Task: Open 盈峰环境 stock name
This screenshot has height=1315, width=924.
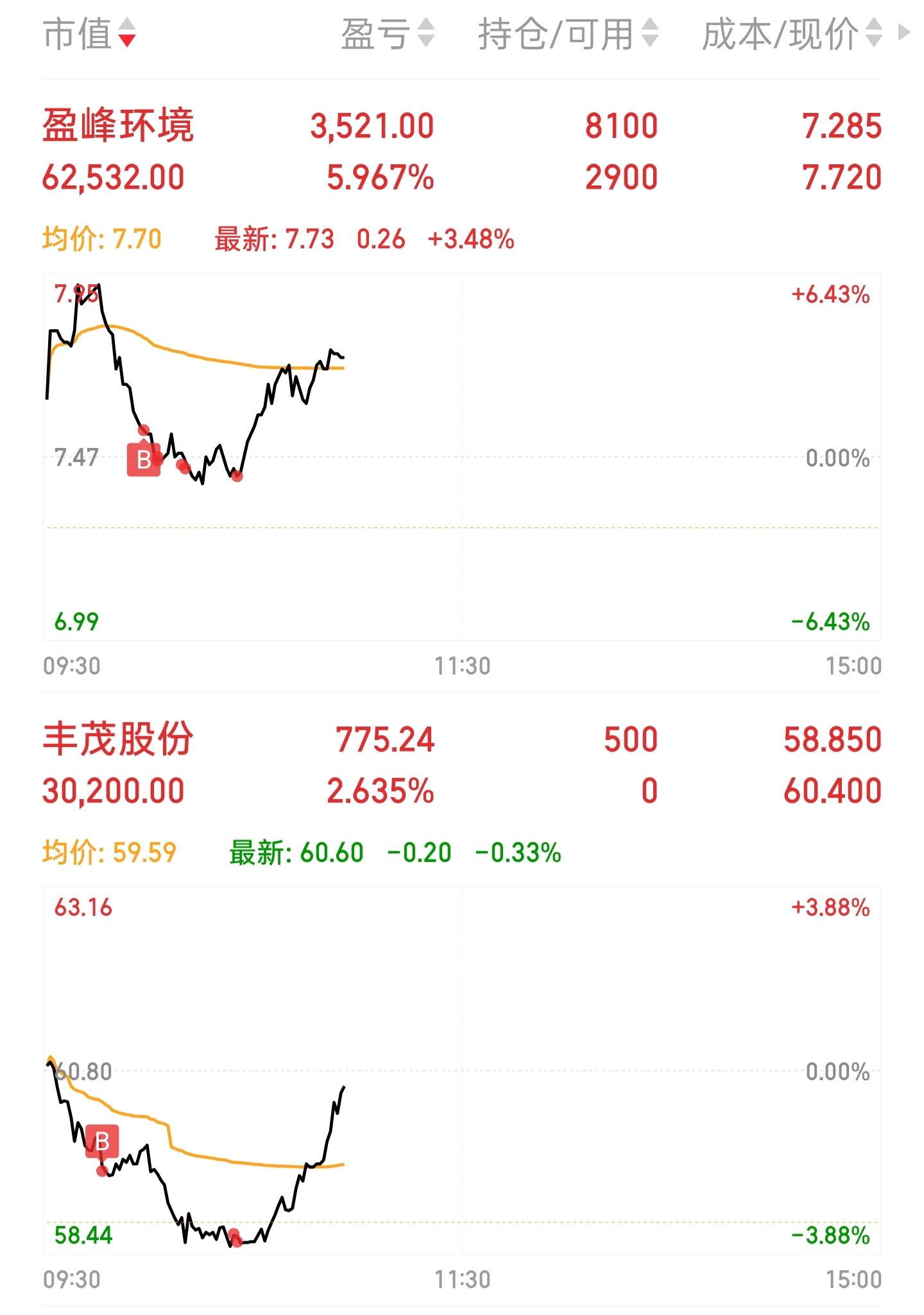Action: pos(118,125)
